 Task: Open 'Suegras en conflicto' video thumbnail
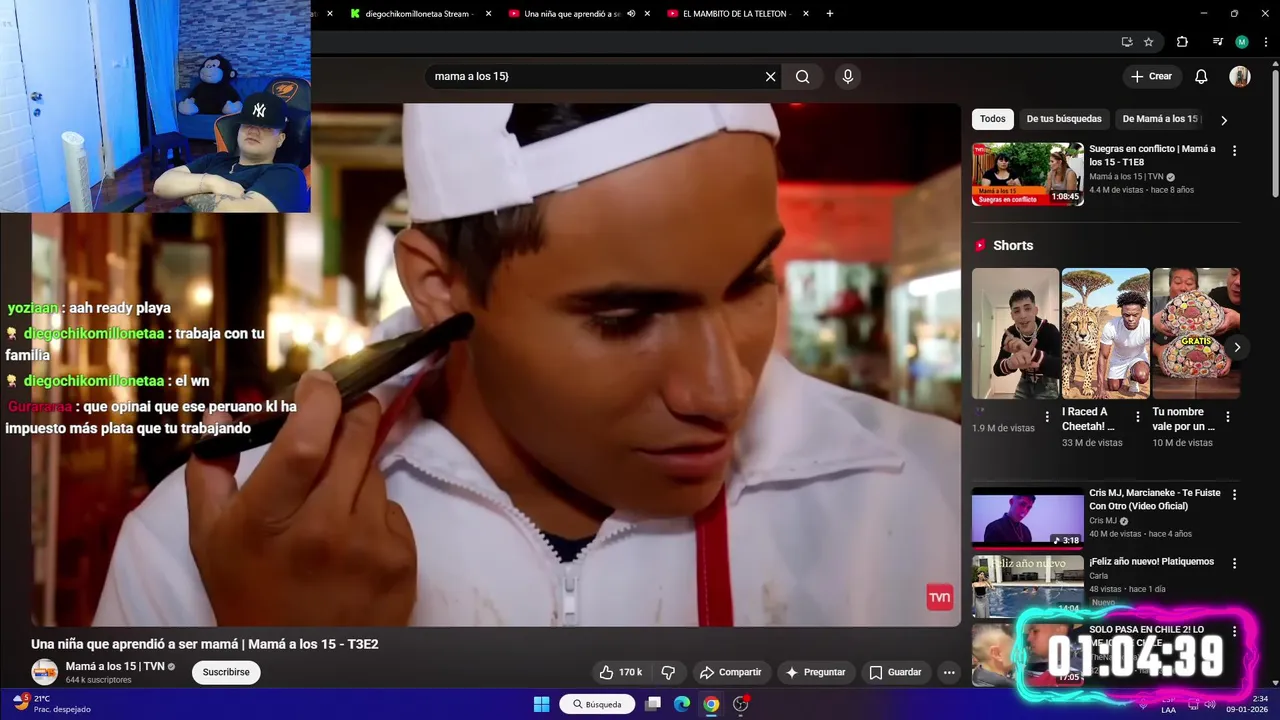[1027, 174]
